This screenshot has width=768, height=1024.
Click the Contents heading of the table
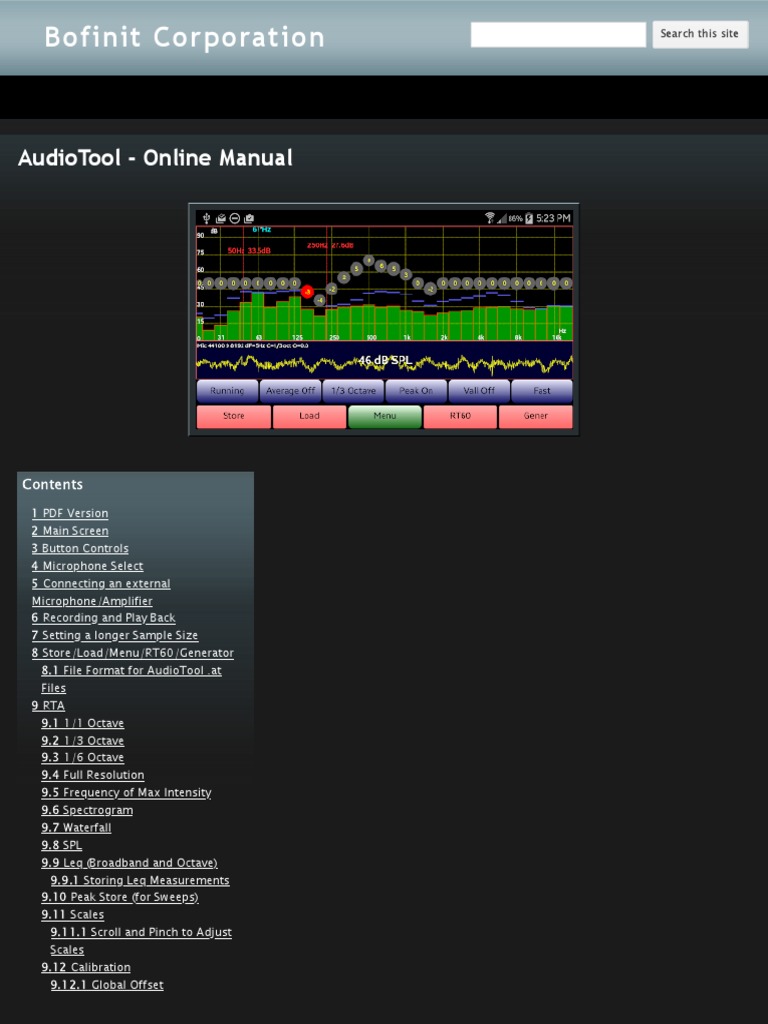[x=52, y=485]
